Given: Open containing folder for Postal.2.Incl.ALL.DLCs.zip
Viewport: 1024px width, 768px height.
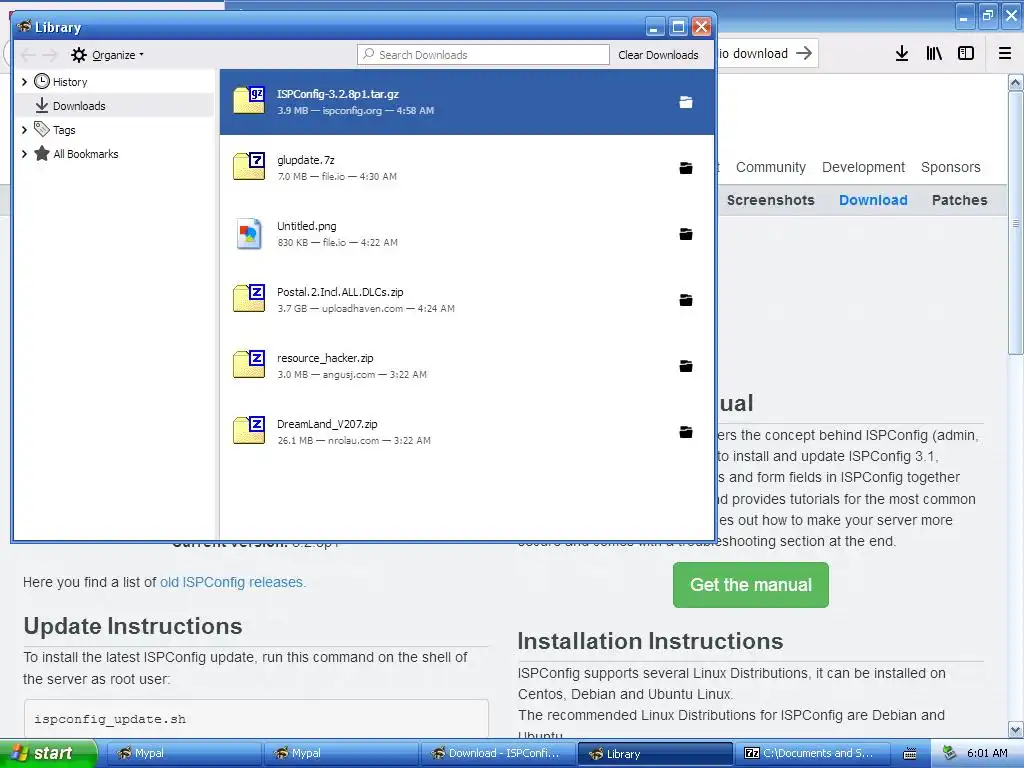Looking at the screenshot, I should coord(685,300).
